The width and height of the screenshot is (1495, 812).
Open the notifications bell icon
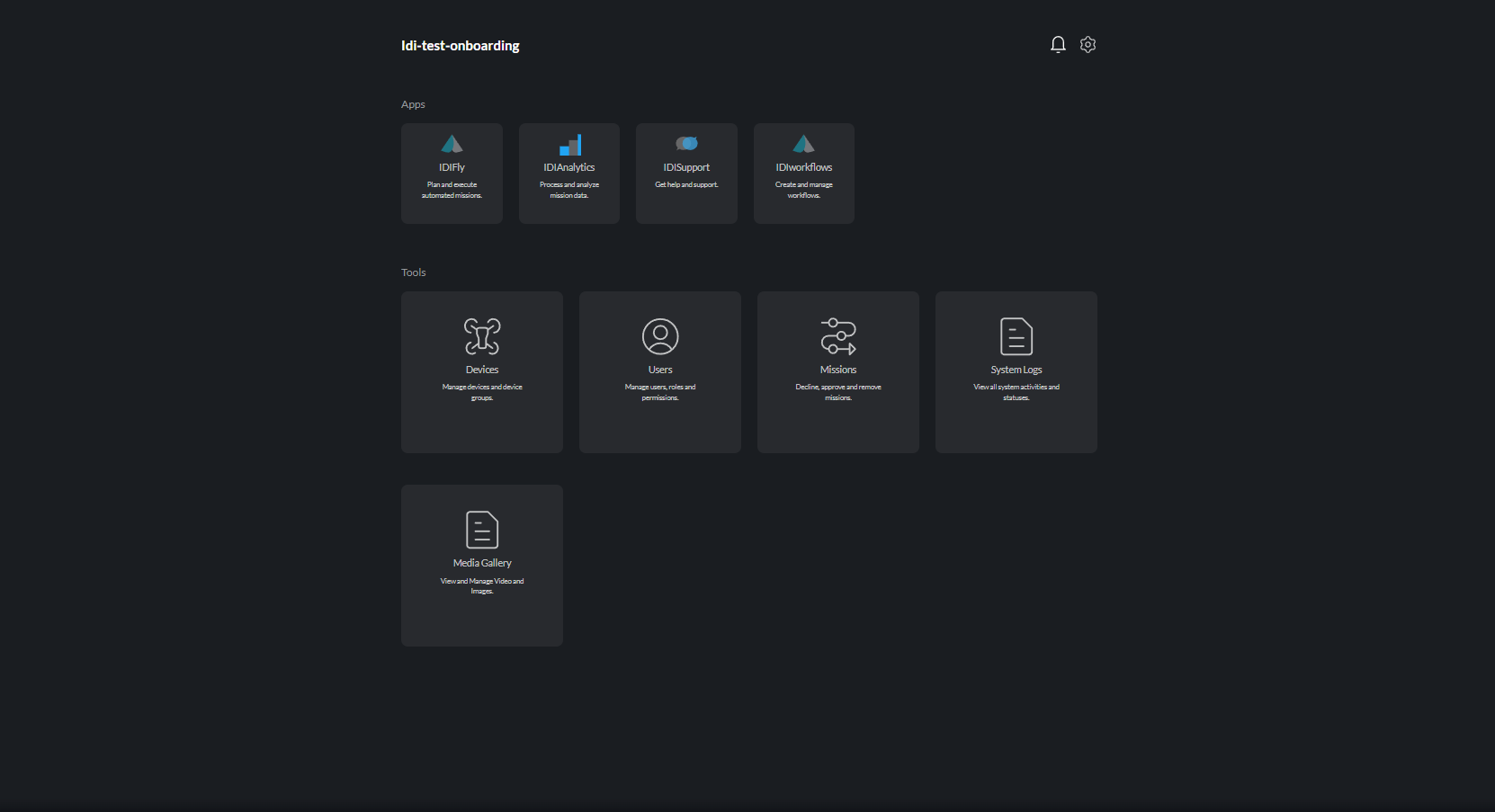click(x=1058, y=45)
